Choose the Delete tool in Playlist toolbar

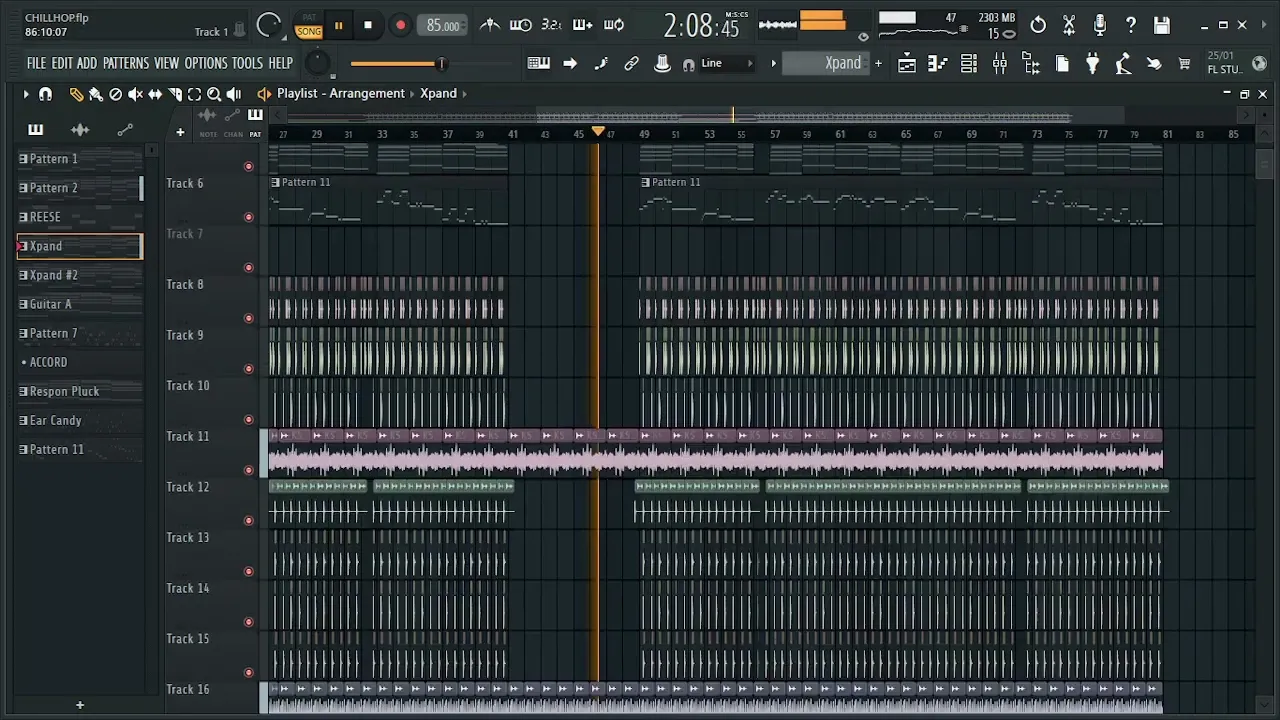click(x=116, y=94)
